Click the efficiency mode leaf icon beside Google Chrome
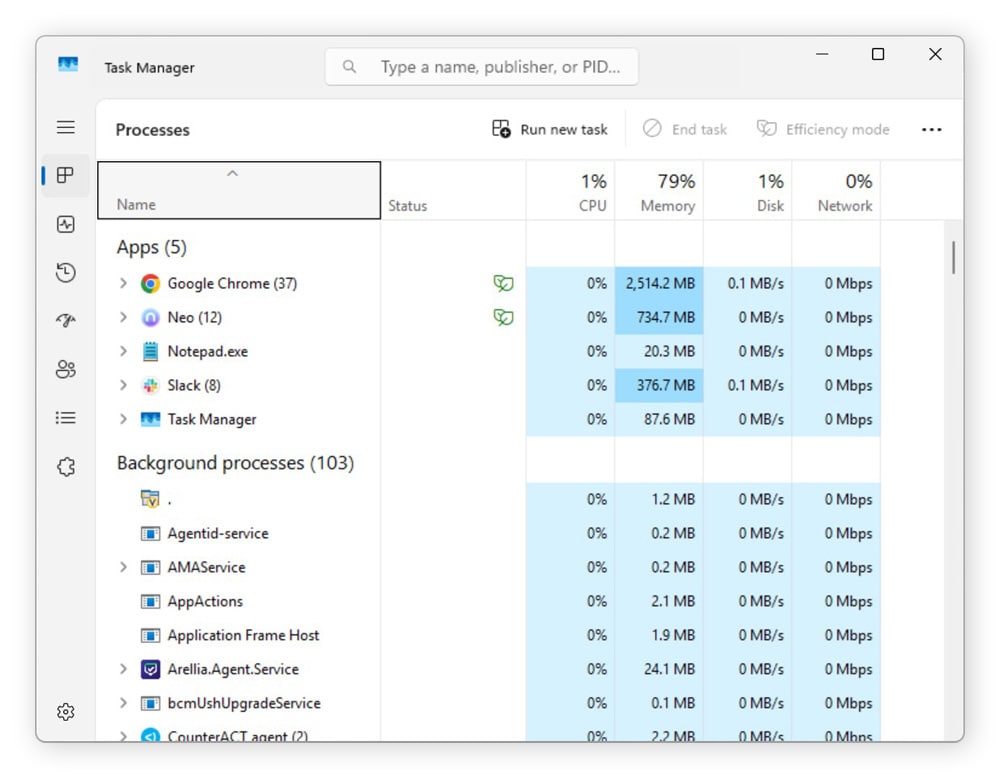 pos(503,283)
